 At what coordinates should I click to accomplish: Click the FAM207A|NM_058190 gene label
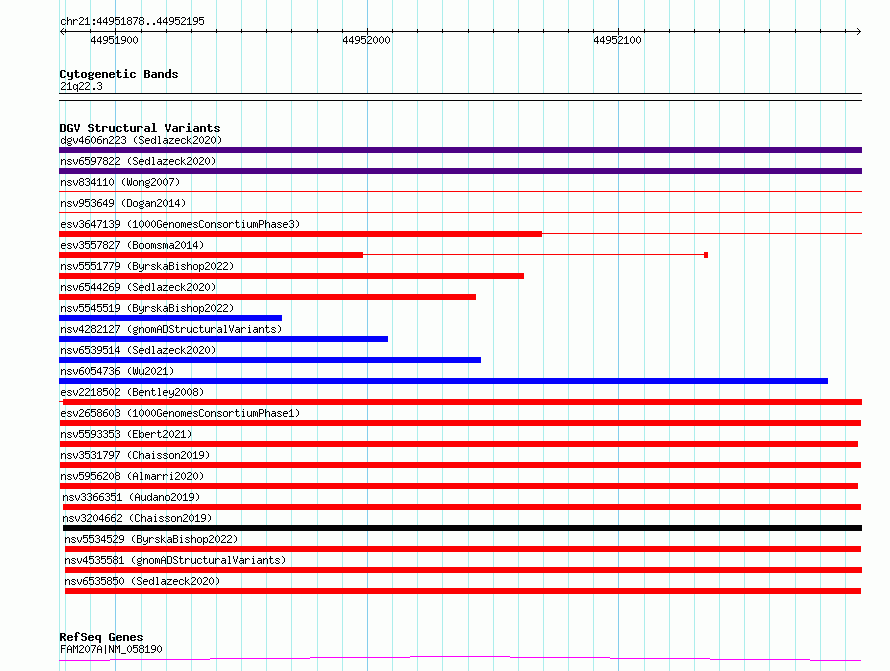tap(111, 649)
